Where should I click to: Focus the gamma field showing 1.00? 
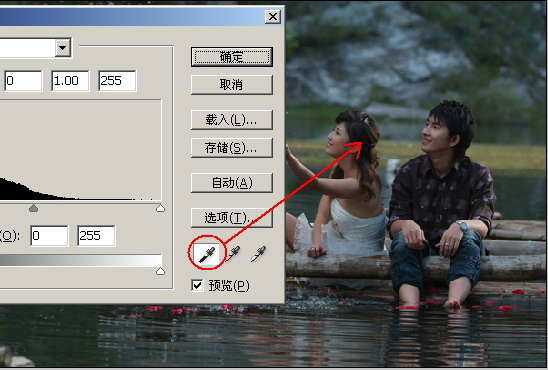point(70,81)
